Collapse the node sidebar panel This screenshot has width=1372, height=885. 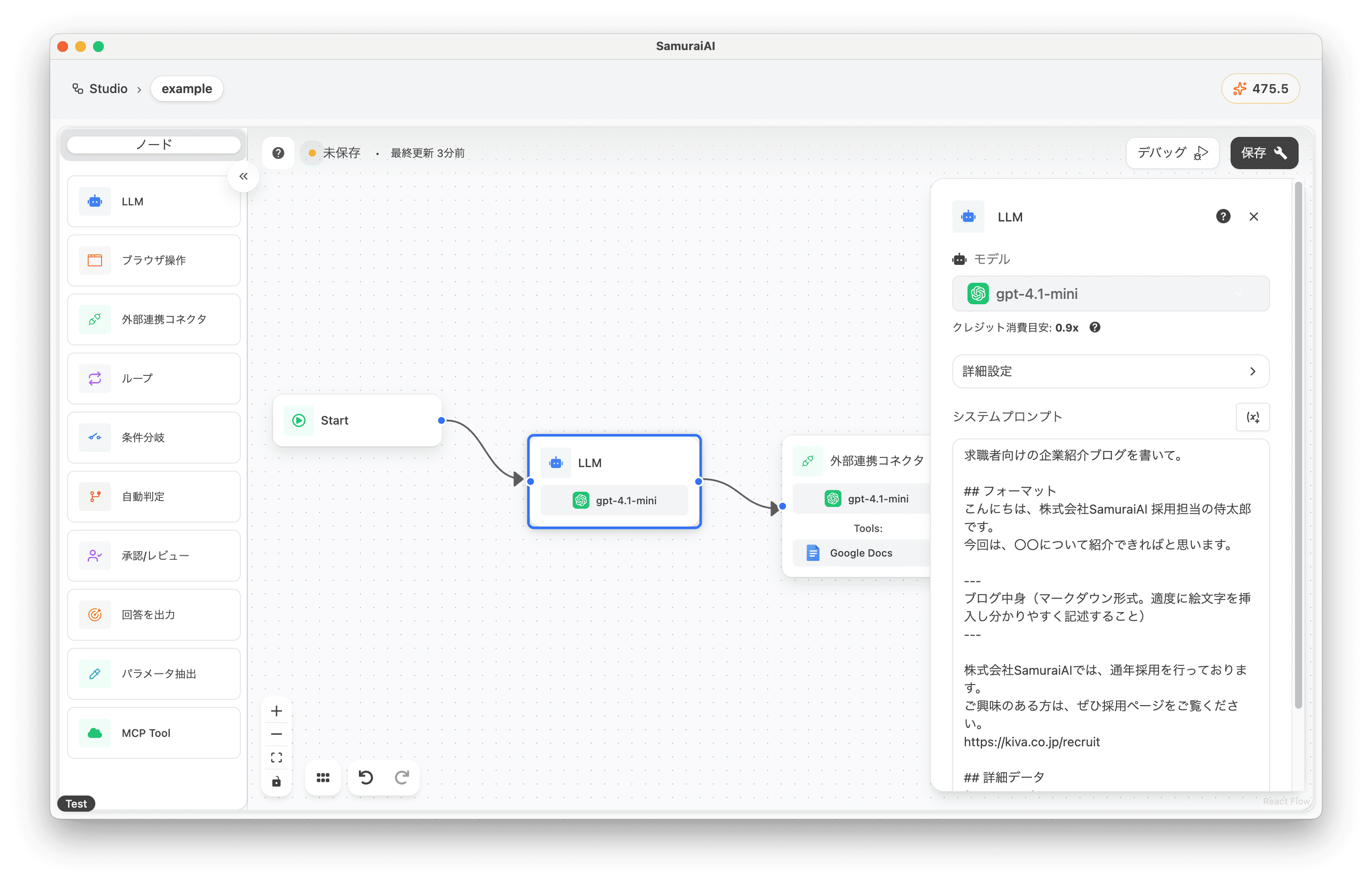click(243, 176)
